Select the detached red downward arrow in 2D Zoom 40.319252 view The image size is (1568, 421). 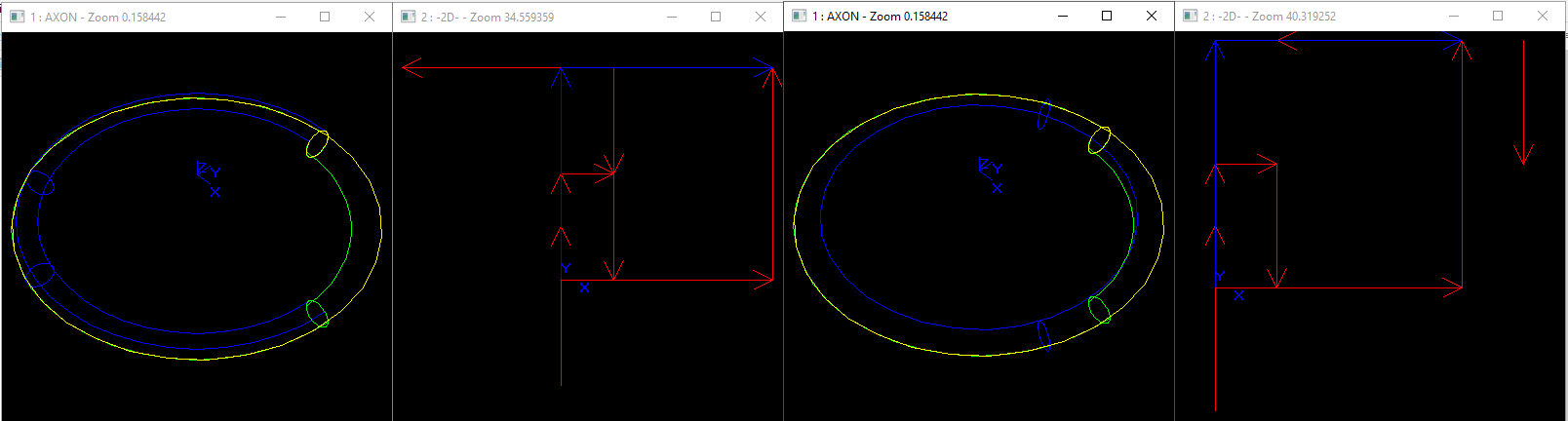(x=1523, y=107)
